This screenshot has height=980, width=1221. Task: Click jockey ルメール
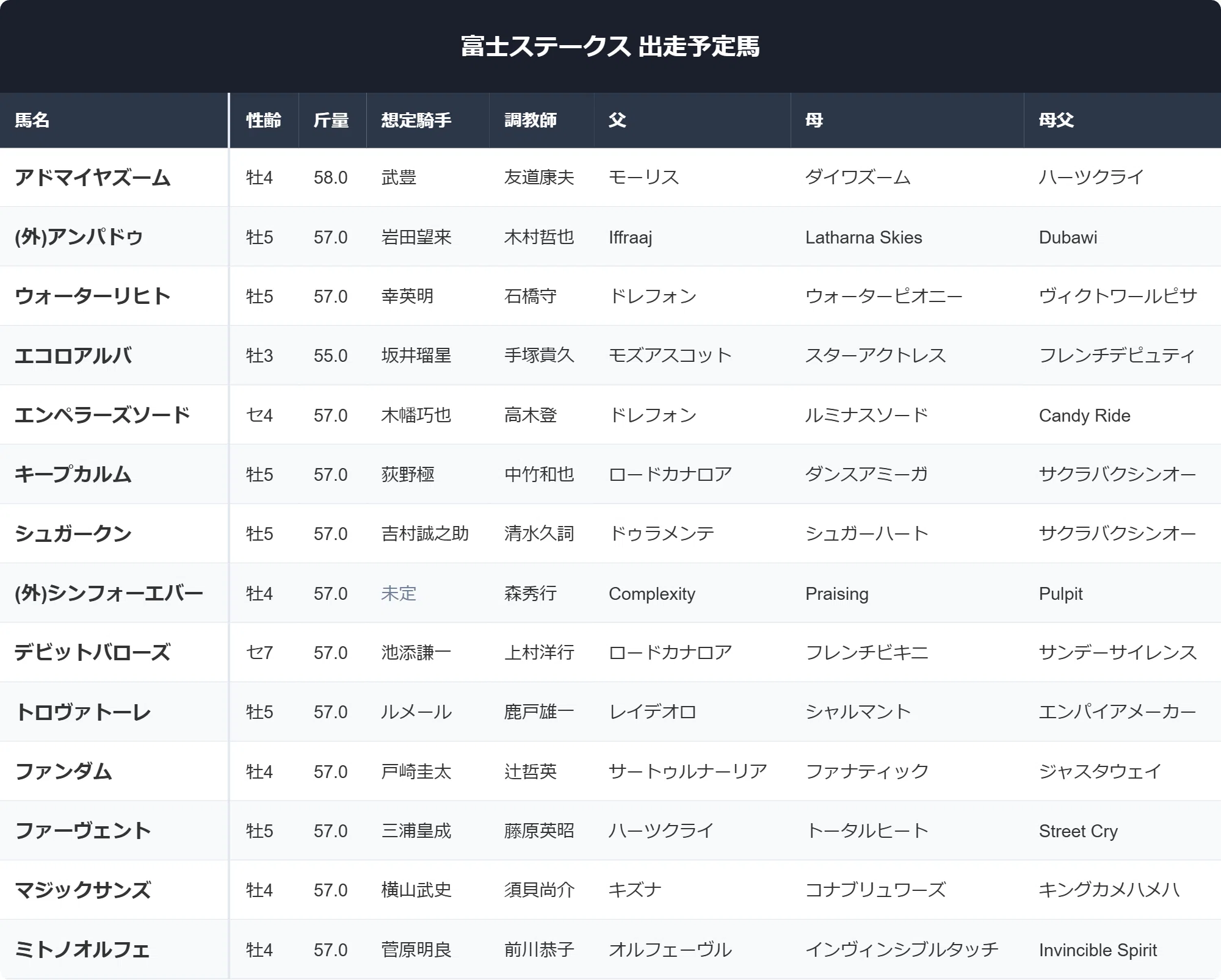click(416, 712)
